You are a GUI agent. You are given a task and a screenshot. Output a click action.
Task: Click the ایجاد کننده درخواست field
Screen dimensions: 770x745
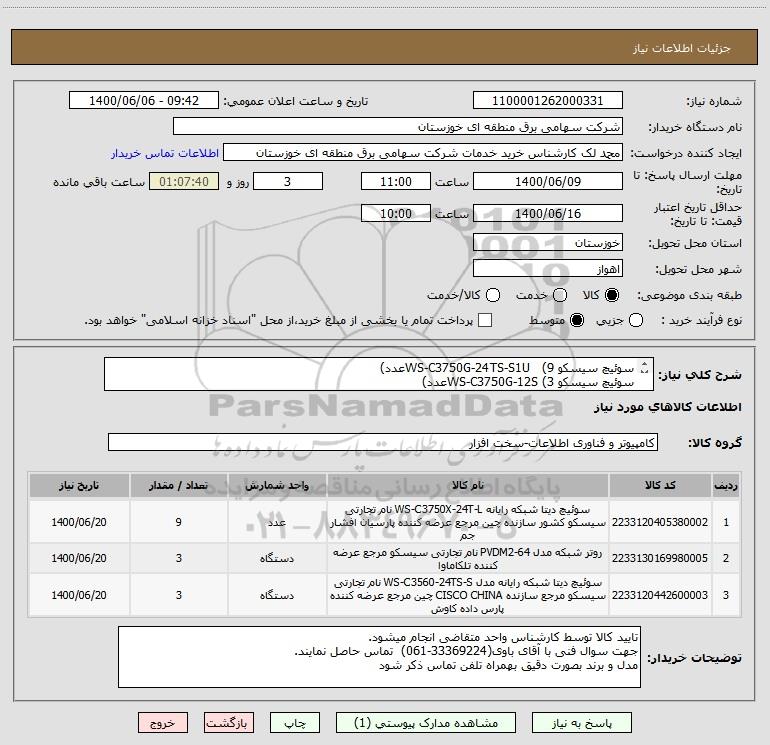[x=423, y=153]
